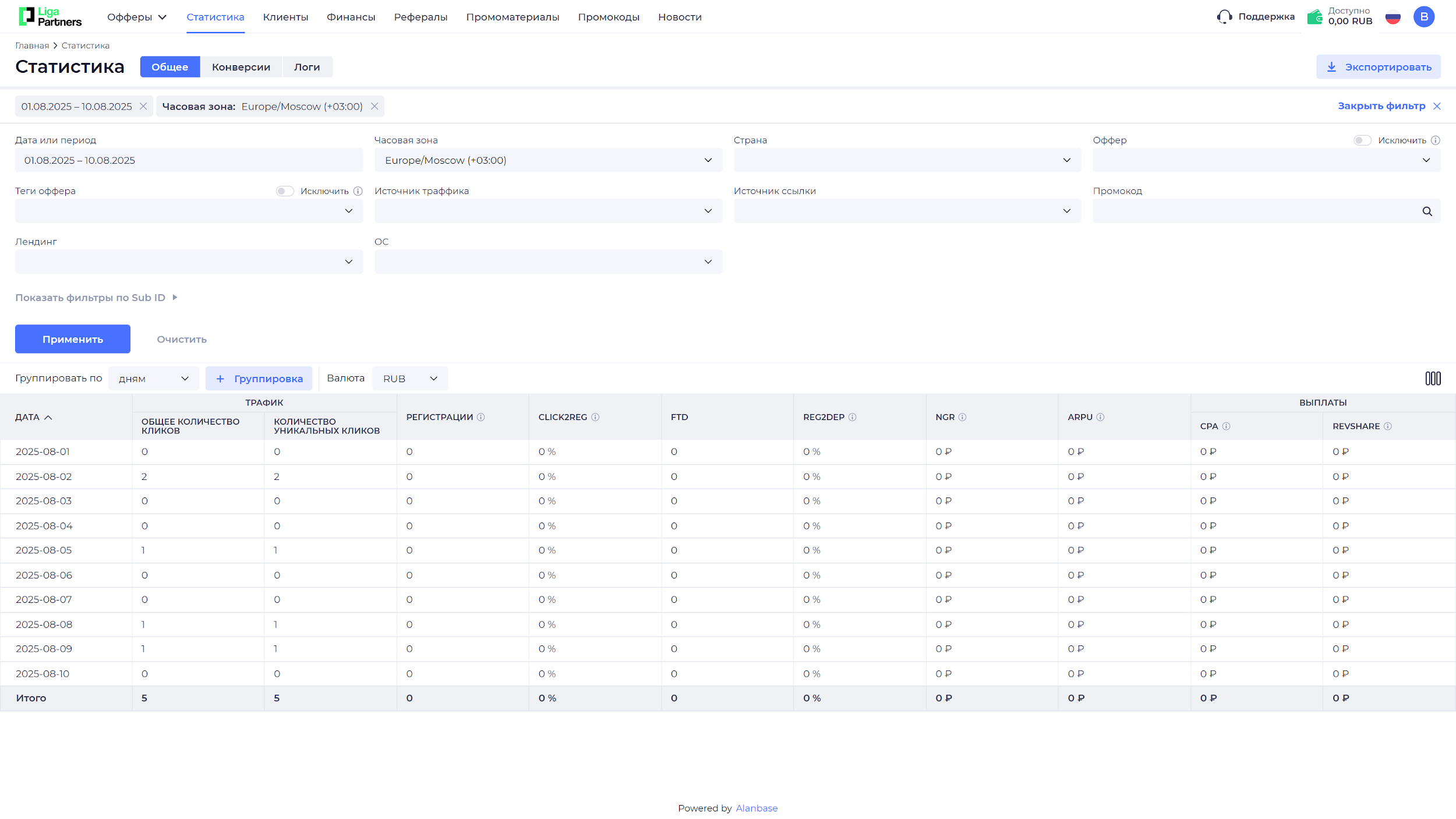This screenshot has height=819, width=1456.
Task: Click the wallet balance icon
Action: tap(1315, 17)
